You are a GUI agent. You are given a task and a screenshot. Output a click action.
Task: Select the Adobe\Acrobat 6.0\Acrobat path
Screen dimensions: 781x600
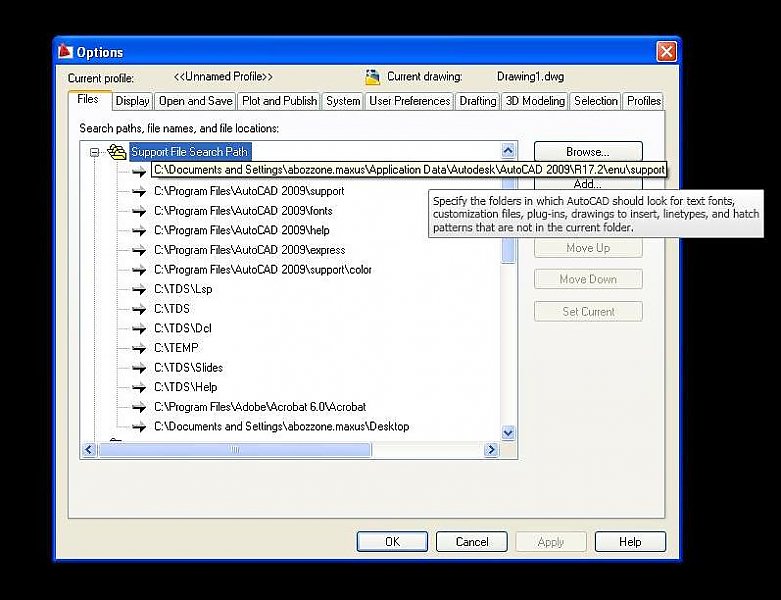click(260, 407)
